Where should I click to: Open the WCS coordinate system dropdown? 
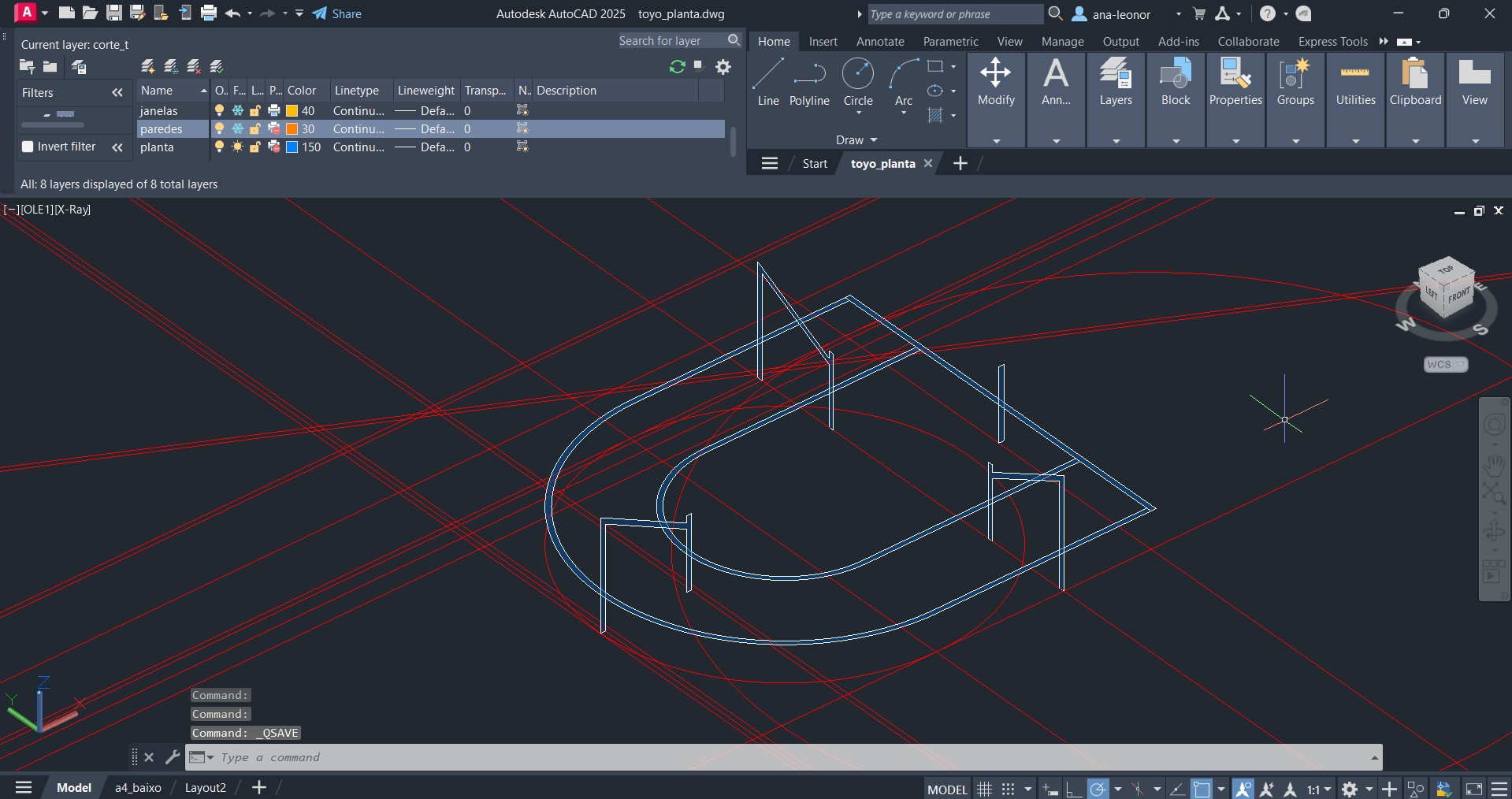1445,364
